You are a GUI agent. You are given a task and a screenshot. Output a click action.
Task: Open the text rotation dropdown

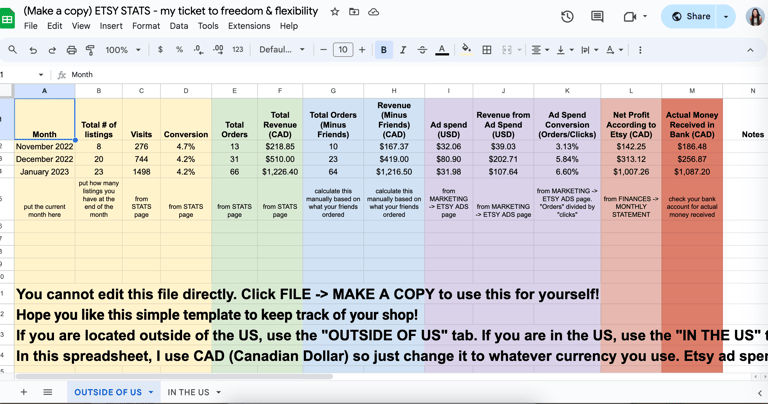point(614,50)
